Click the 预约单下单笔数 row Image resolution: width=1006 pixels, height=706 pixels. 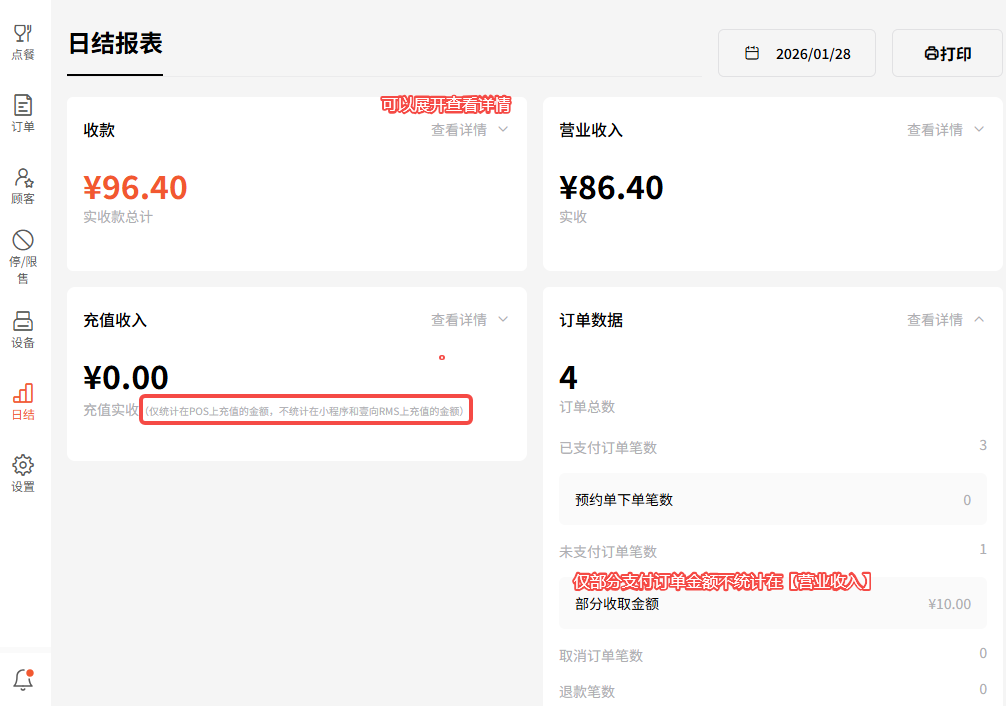pos(772,500)
